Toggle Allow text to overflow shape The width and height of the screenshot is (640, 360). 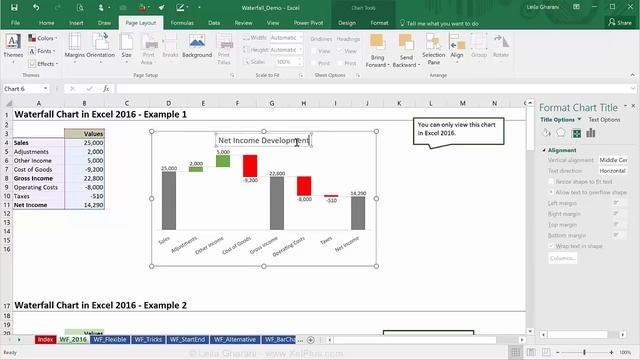click(x=551, y=192)
